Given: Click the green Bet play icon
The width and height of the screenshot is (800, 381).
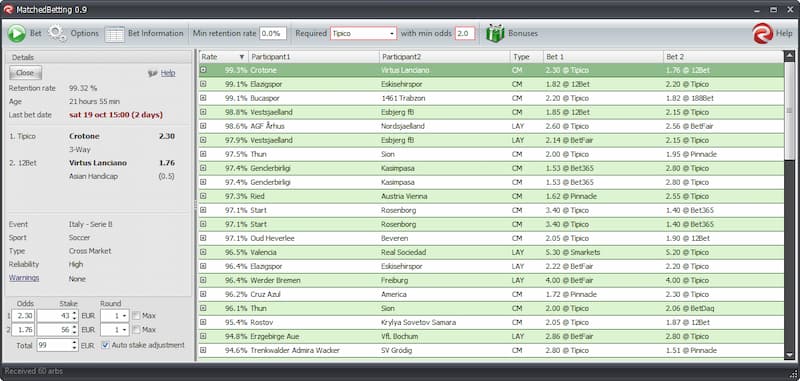Looking at the screenshot, I should click(17, 34).
